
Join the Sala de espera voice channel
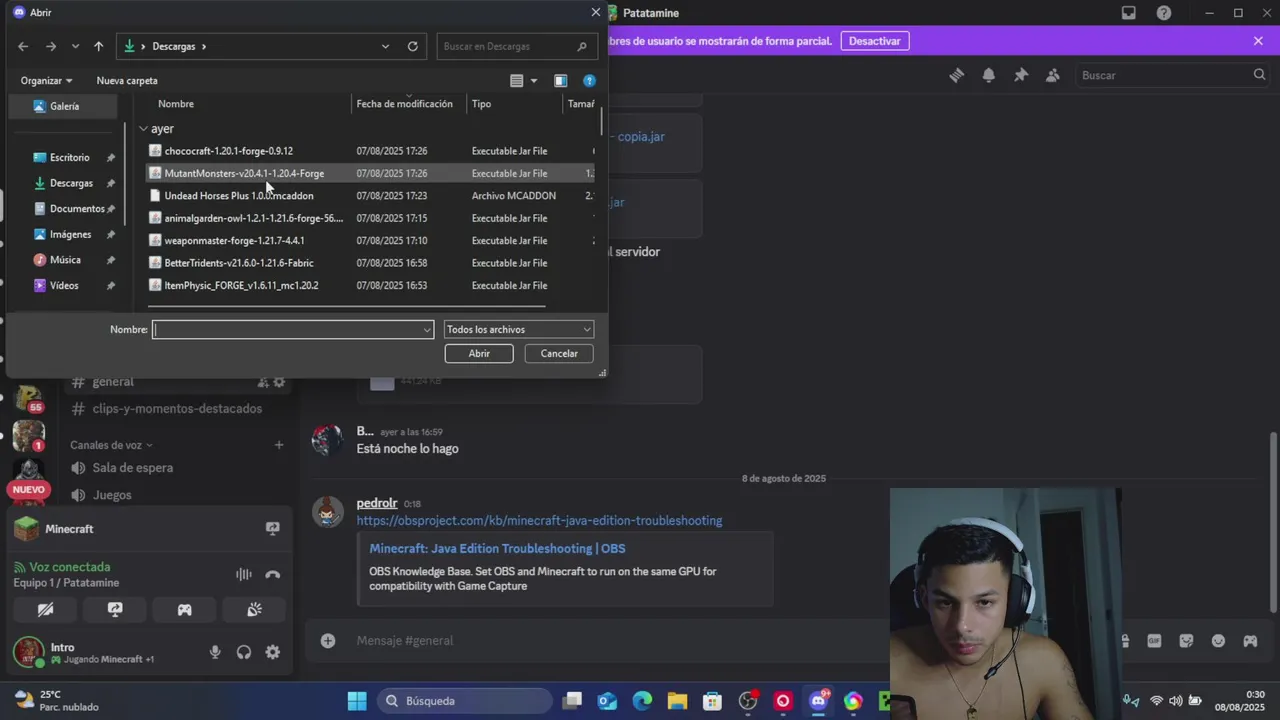click(132, 468)
